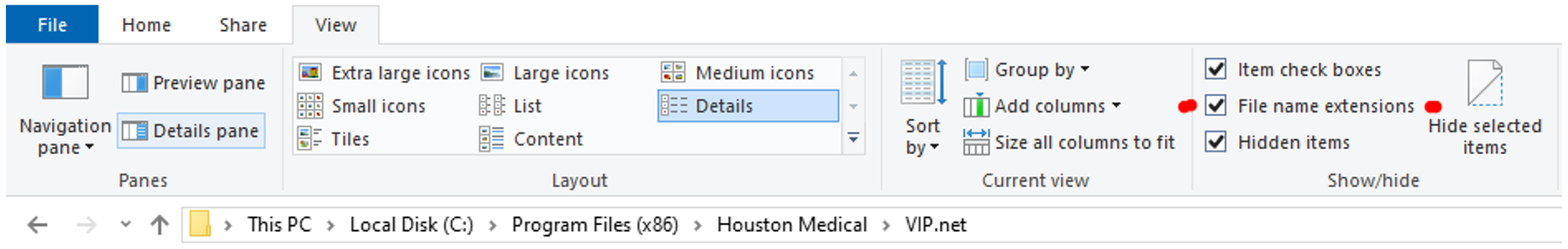Viewport: 1568px width, 249px height.
Task: Open the File menu
Action: tap(52, 24)
